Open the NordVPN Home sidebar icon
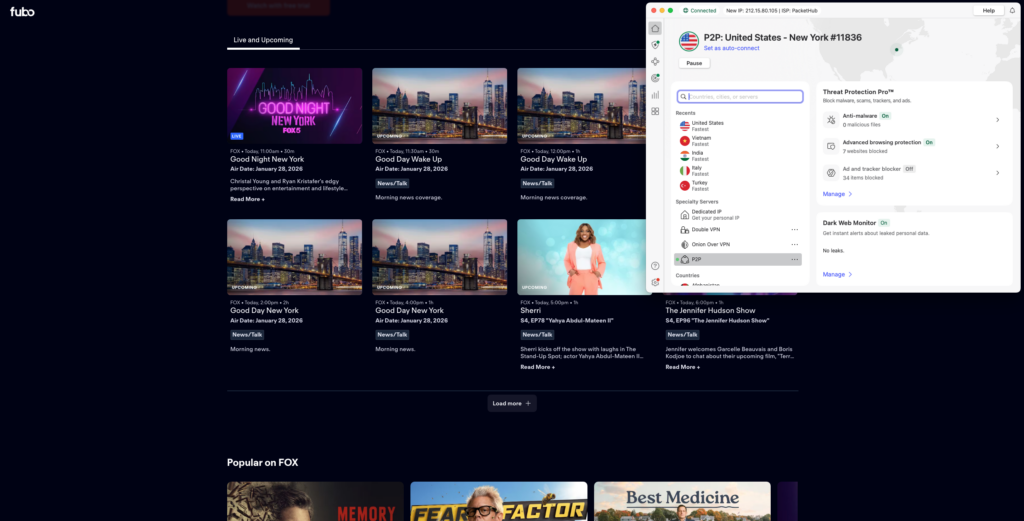The image size is (1024, 521). (x=655, y=28)
